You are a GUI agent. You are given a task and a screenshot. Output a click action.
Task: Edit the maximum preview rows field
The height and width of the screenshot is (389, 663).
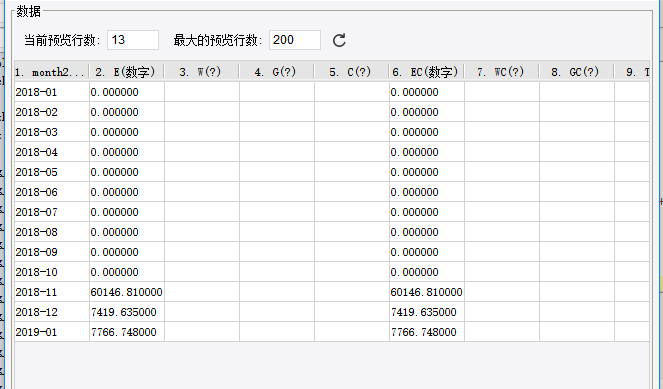pos(295,40)
